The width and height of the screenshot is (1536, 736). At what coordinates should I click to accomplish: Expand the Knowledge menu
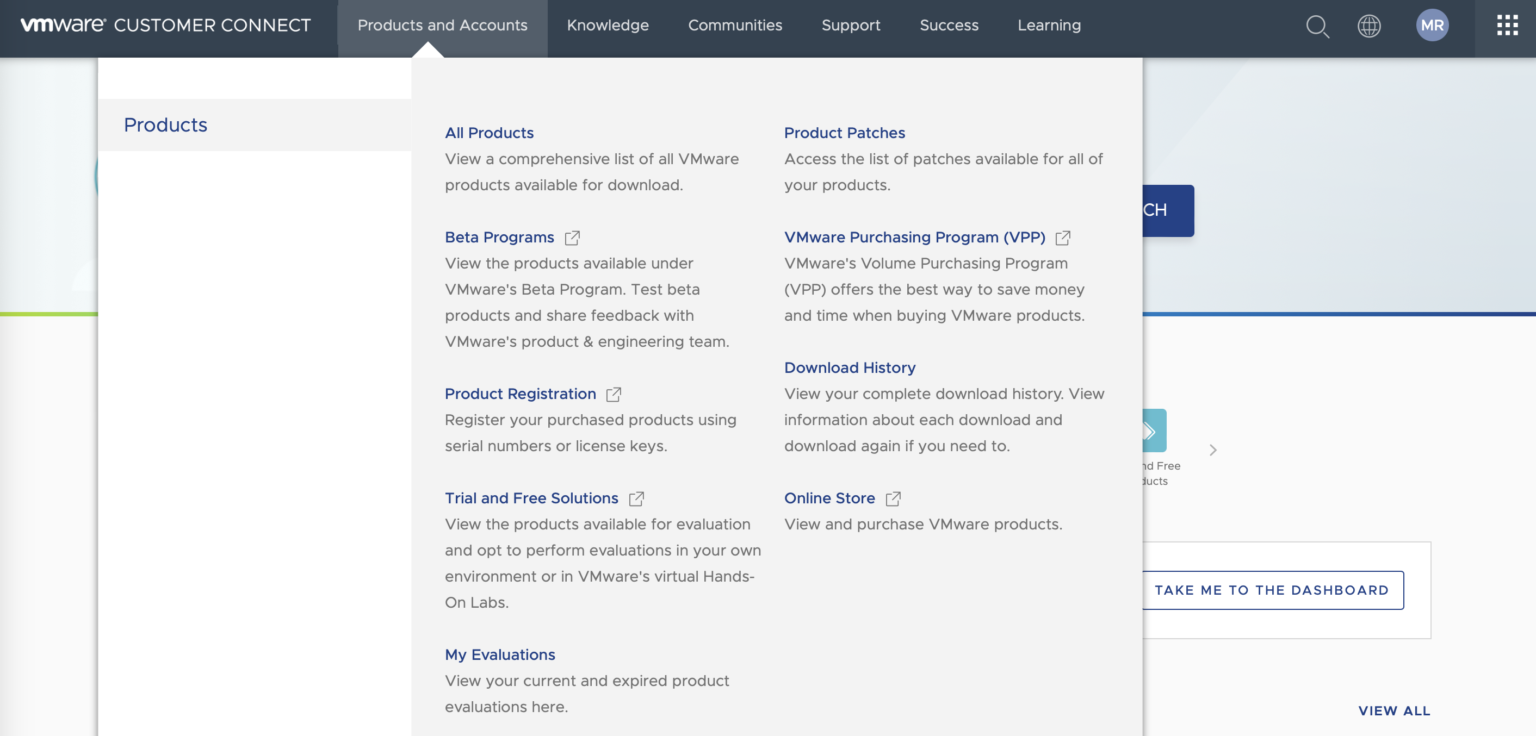tap(607, 26)
